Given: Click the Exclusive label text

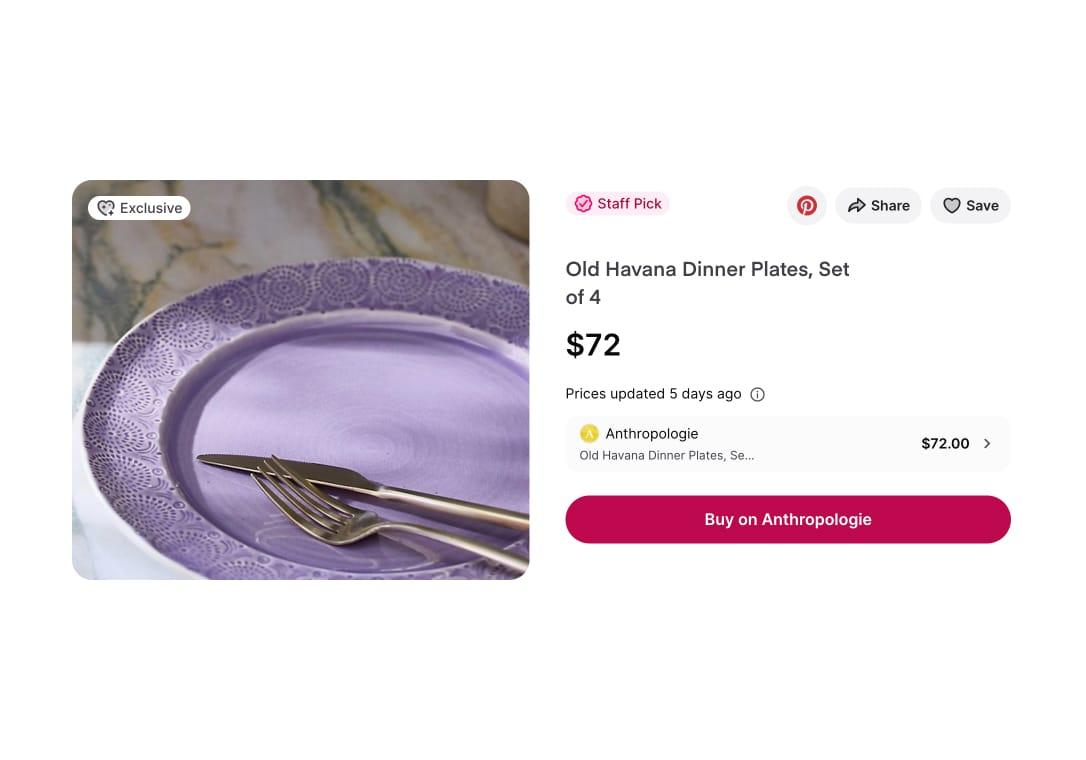Looking at the screenshot, I should click(151, 208).
